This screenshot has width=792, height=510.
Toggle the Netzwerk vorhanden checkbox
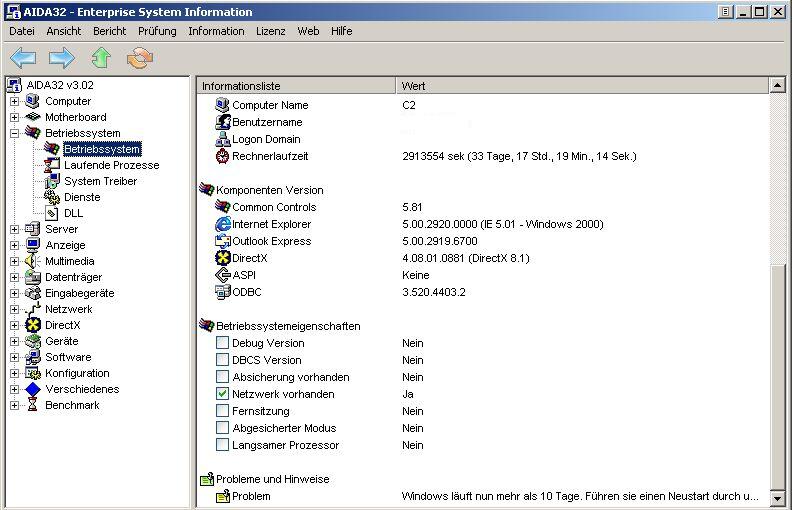[222, 394]
